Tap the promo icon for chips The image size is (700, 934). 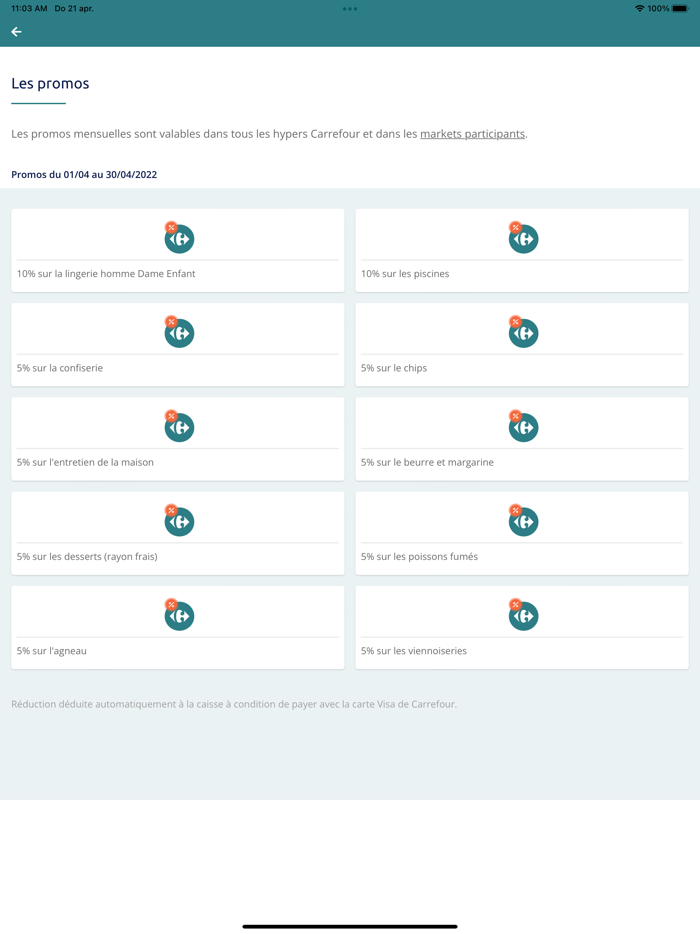[x=523, y=332]
